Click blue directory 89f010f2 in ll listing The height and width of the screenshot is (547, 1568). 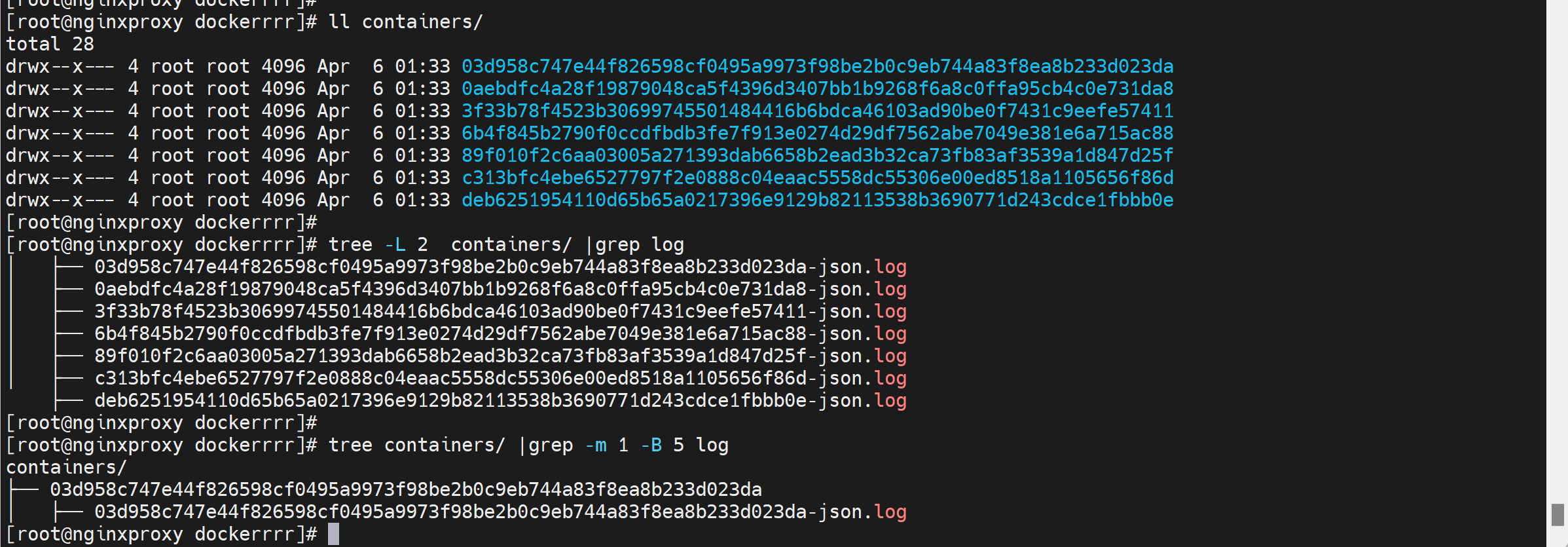point(817,155)
